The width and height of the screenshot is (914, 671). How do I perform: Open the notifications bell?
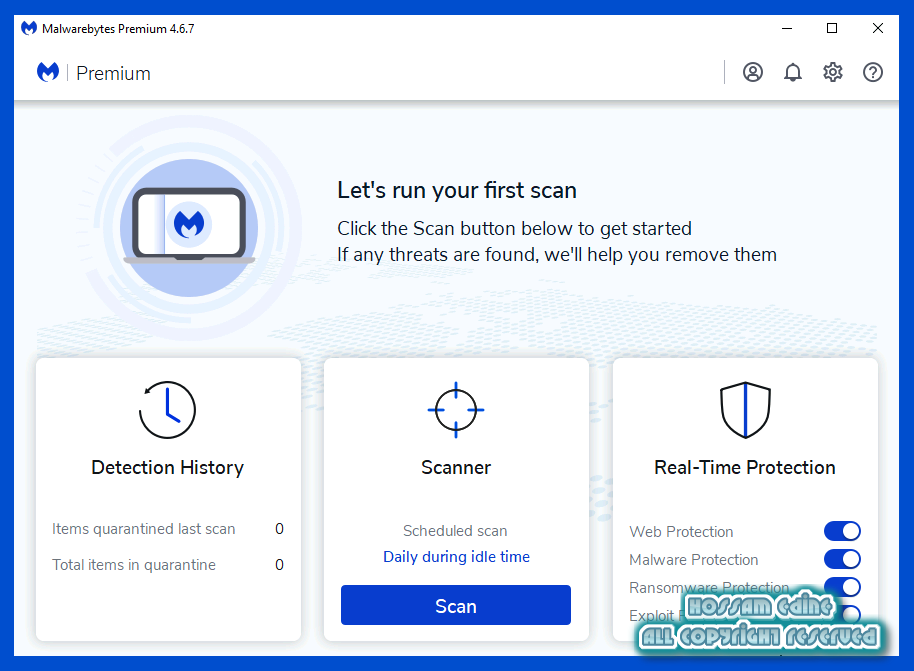click(x=792, y=72)
